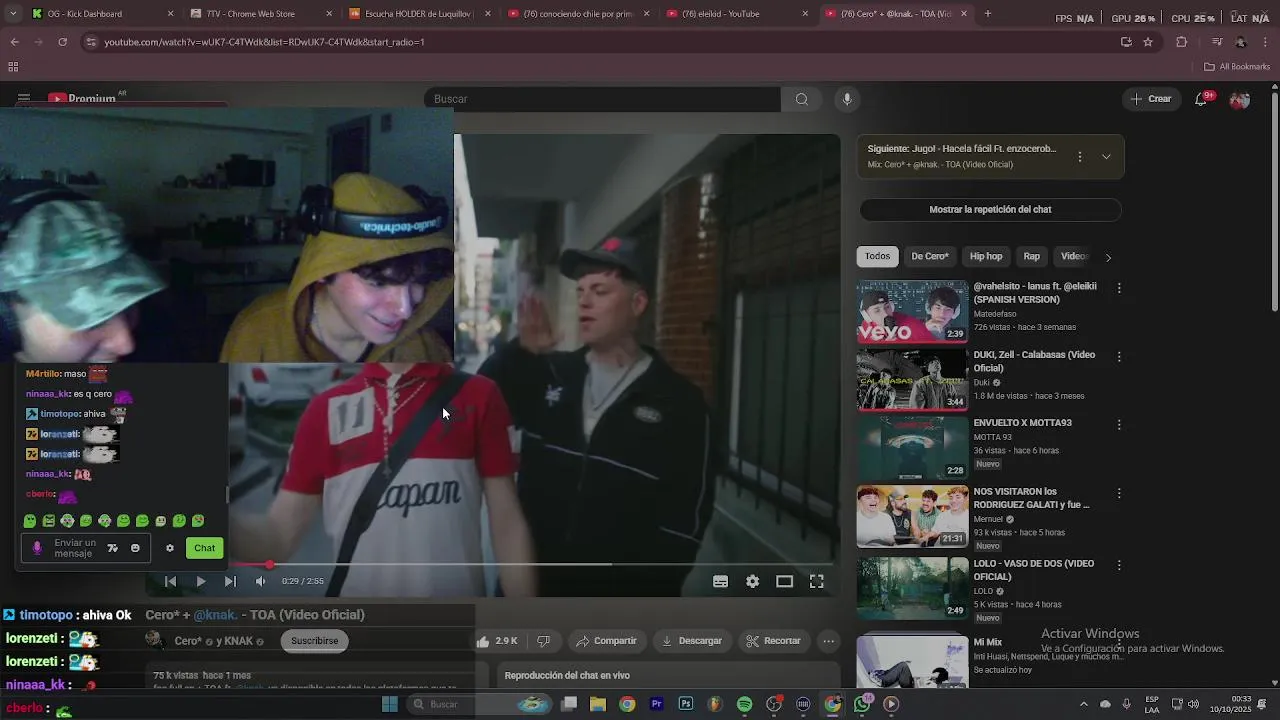This screenshot has height=720, width=1280.
Task: Open playlist options three-dot menu
Action: click(x=1079, y=157)
